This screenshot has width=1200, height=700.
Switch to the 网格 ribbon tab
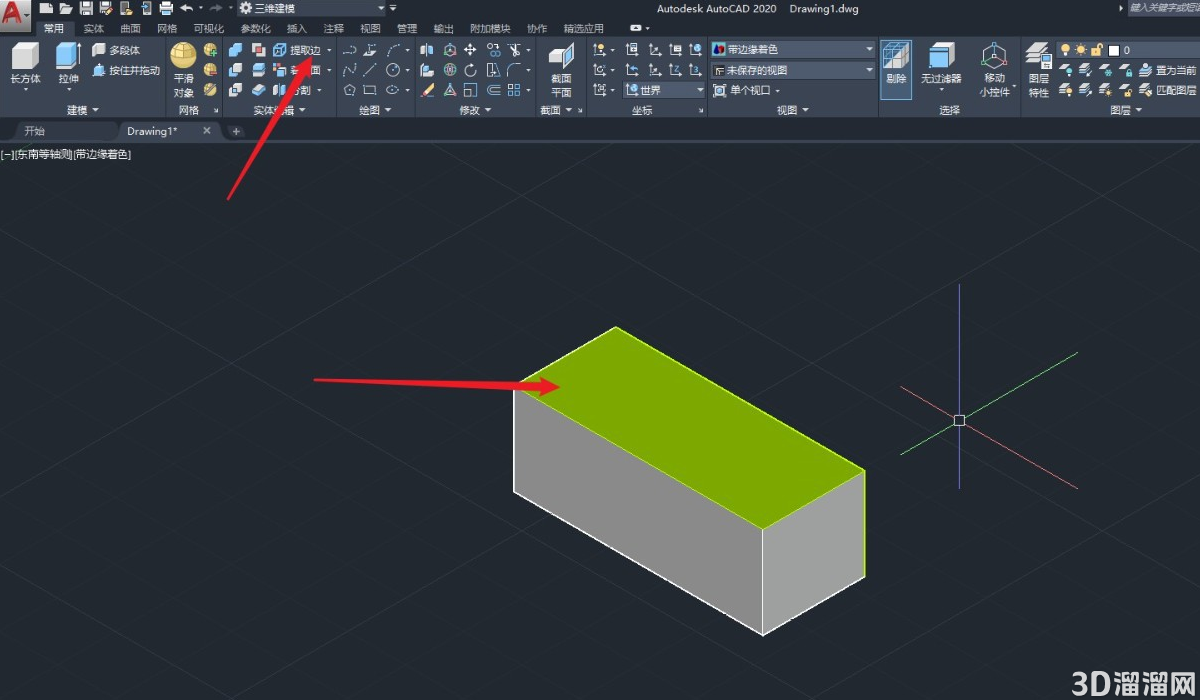coord(167,29)
